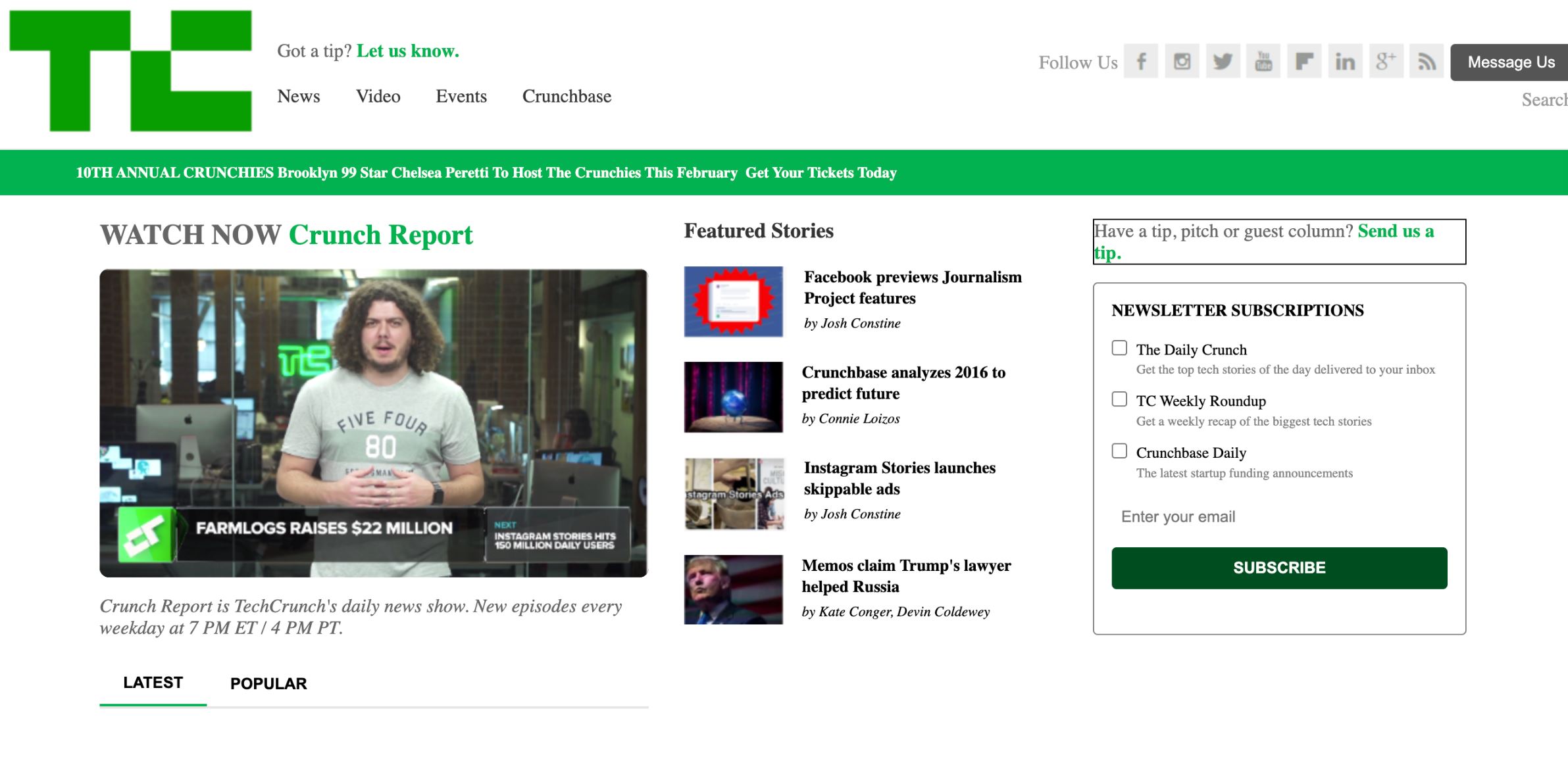Follow the 'Let us know.' tip link

[x=408, y=51]
